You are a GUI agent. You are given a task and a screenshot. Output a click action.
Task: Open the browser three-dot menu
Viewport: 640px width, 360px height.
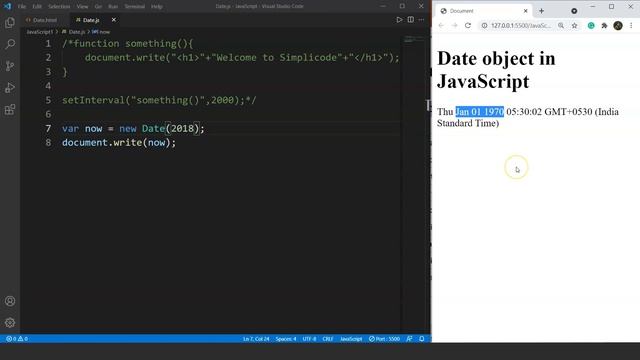click(631, 25)
